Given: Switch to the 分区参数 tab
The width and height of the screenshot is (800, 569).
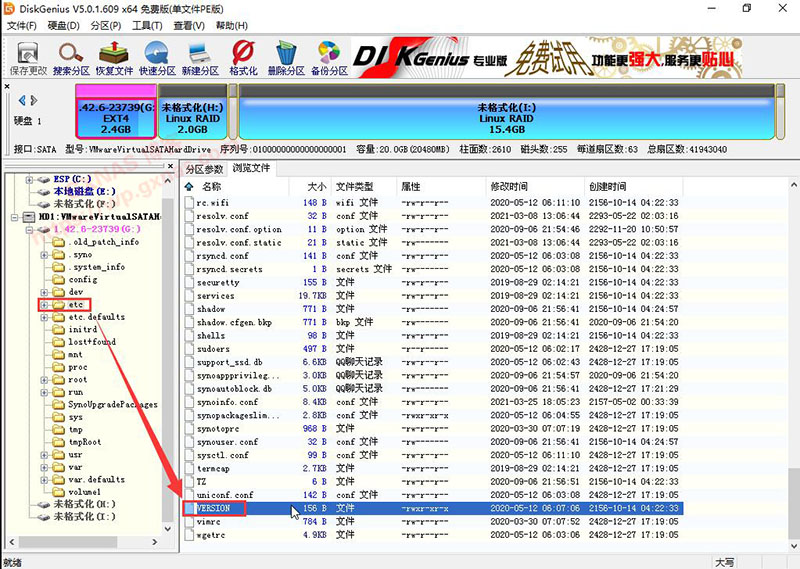Looking at the screenshot, I should (x=205, y=168).
